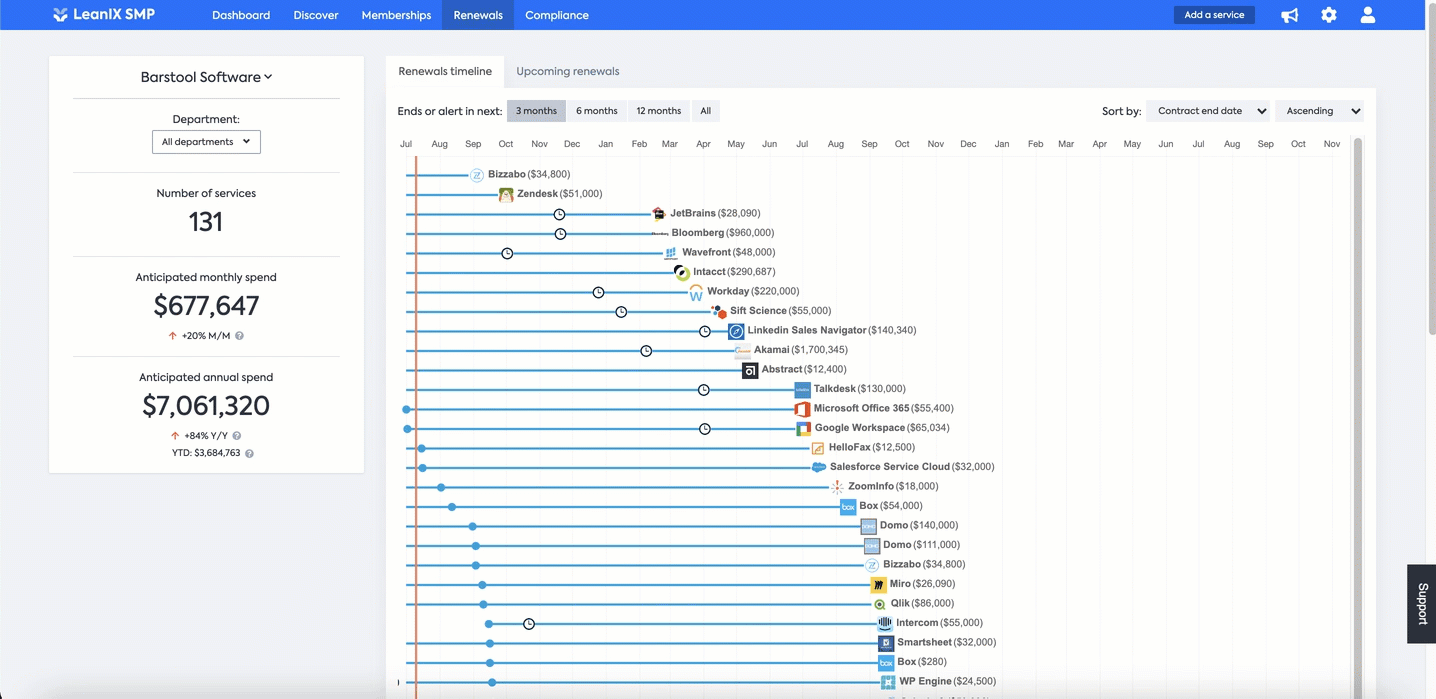Click help icon next to YTD amount
Screen dimensions: 1436x699
point(249,454)
